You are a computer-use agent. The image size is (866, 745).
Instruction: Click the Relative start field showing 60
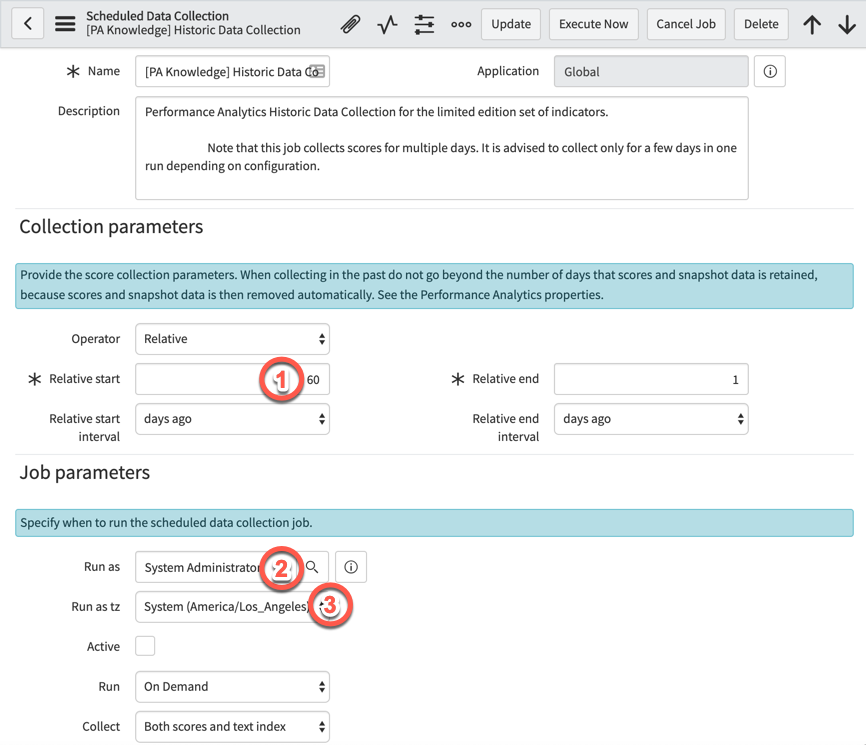pyautogui.click(x=233, y=379)
